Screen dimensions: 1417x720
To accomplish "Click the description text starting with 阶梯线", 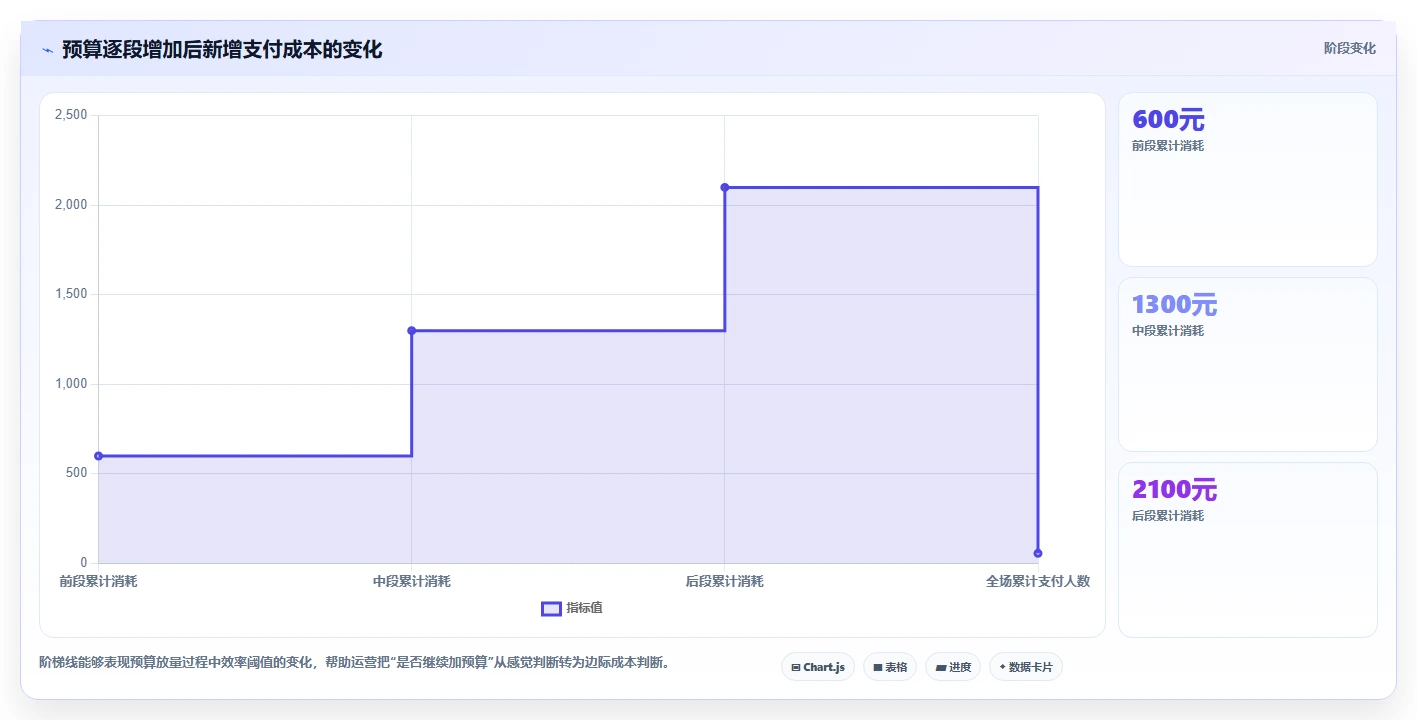I will (354, 662).
